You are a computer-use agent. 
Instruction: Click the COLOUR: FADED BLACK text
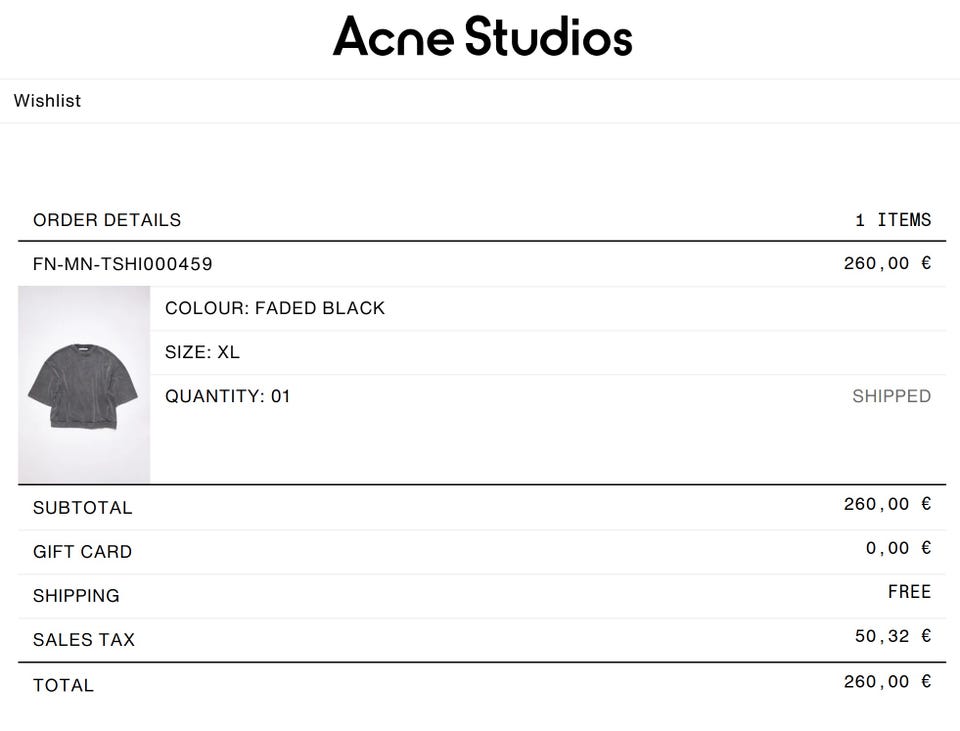pyautogui.click(x=275, y=308)
